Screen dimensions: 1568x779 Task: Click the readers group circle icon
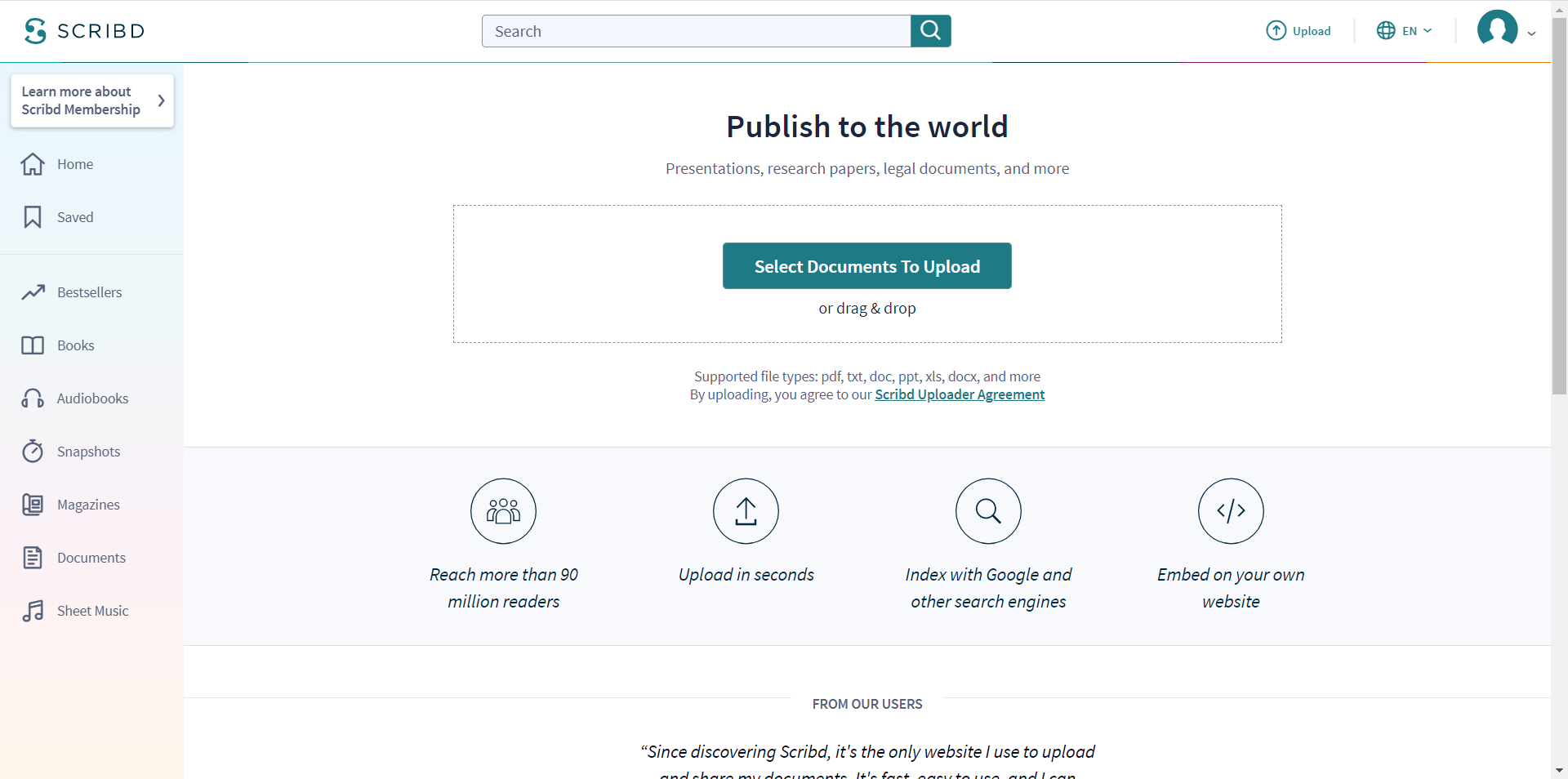coord(503,511)
